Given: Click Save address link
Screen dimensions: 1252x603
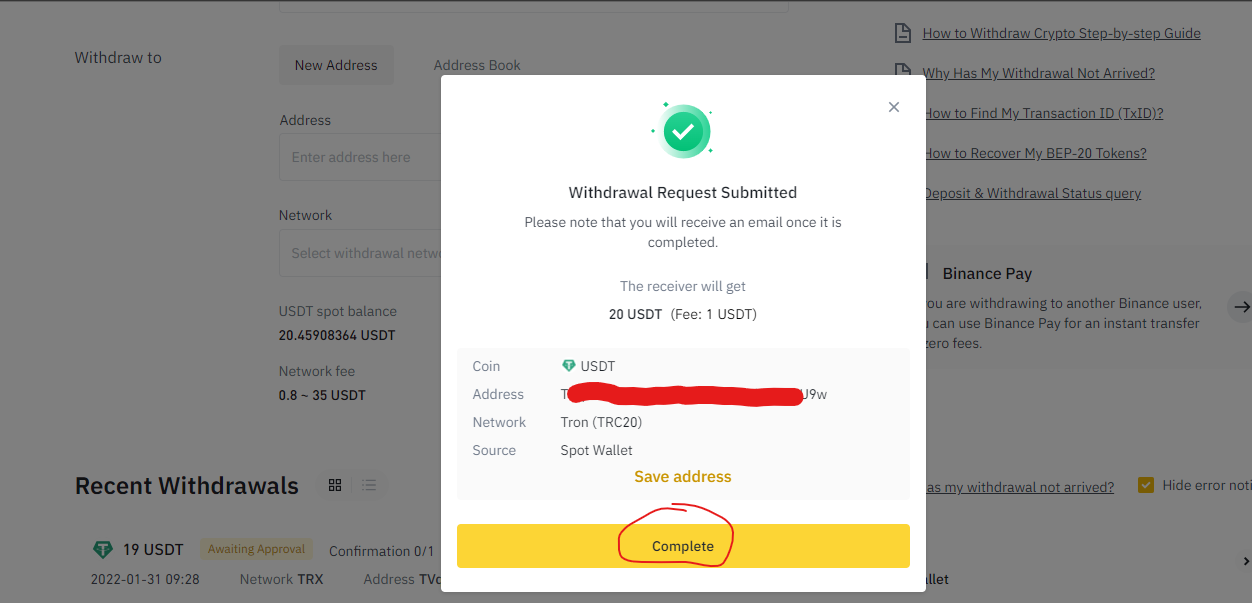Looking at the screenshot, I should coord(683,477).
